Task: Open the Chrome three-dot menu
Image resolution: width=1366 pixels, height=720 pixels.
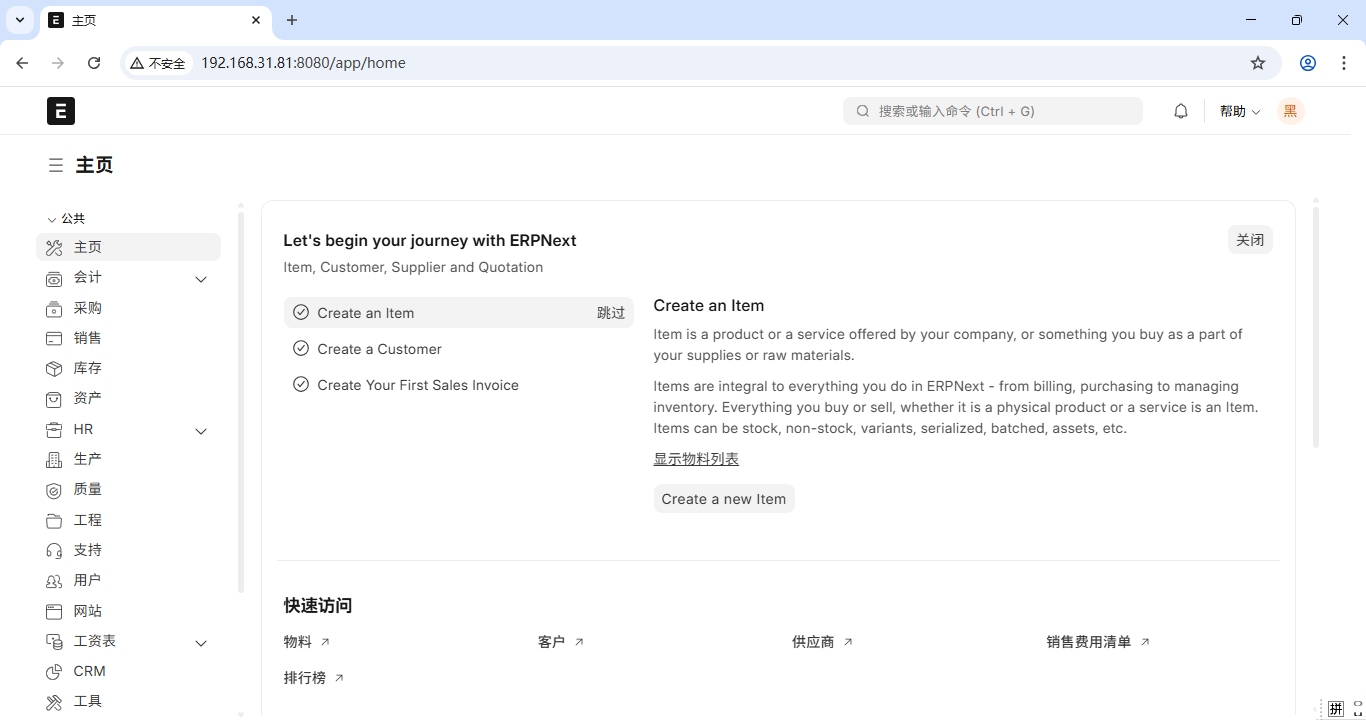Action: pos(1344,63)
